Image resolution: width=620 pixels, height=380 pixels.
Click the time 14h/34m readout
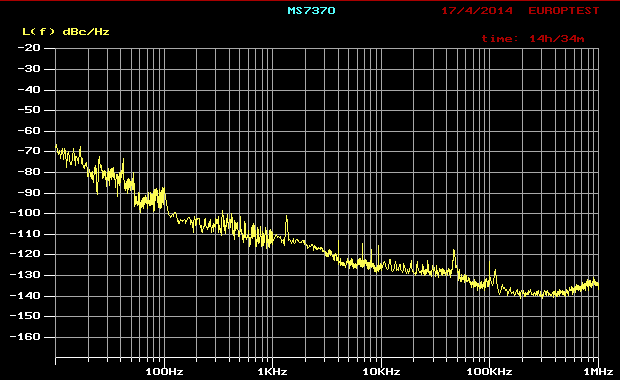click(x=533, y=39)
